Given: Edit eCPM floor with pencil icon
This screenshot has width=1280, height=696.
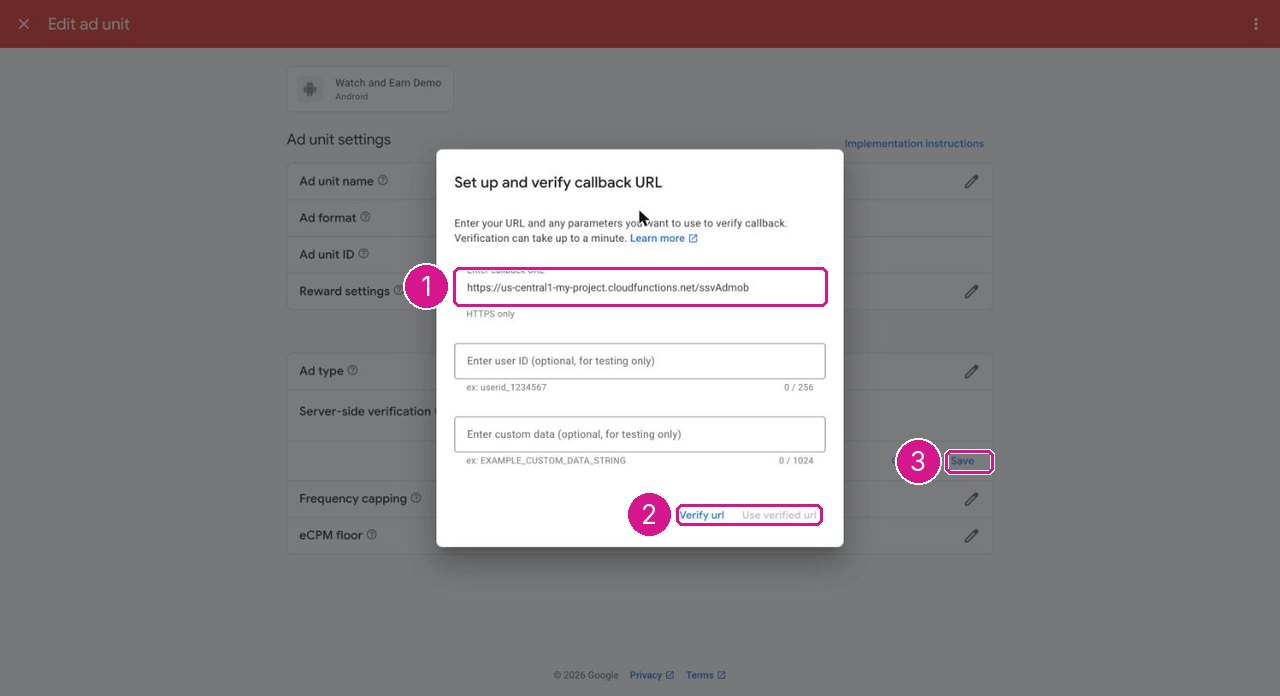Looking at the screenshot, I should (x=971, y=536).
